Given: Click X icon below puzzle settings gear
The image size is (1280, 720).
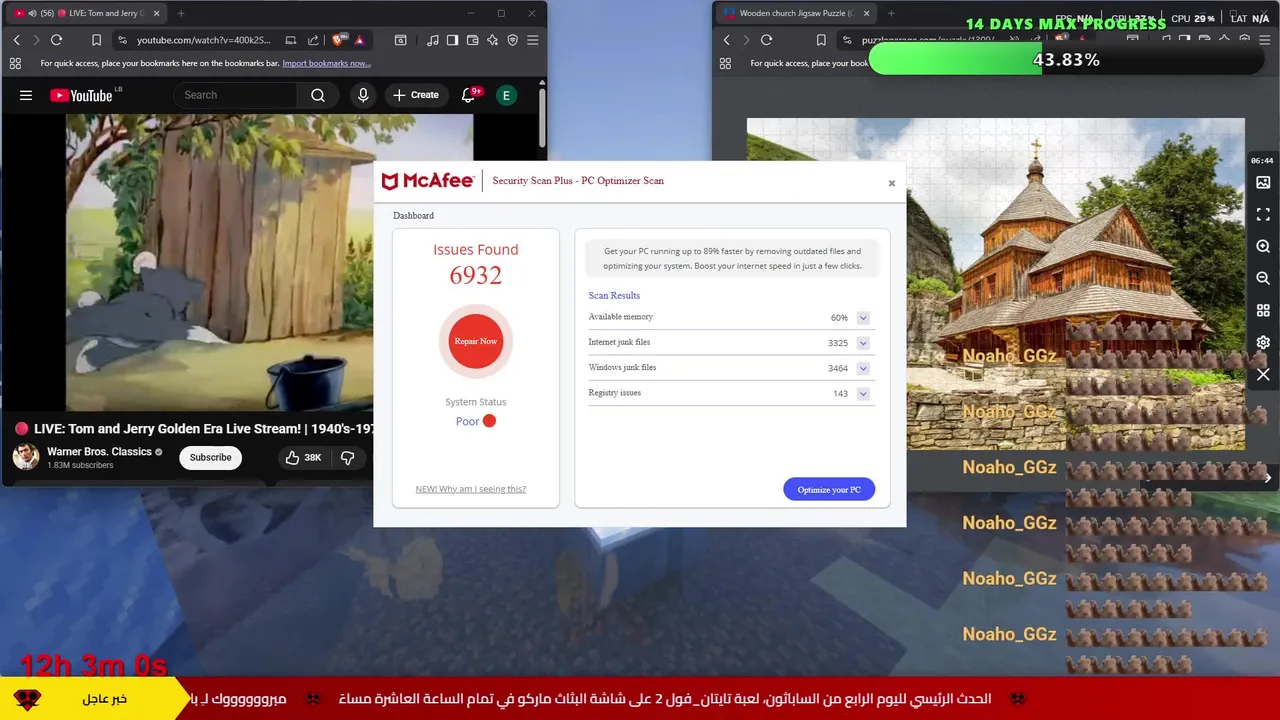Looking at the screenshot, I should 1263,374.
